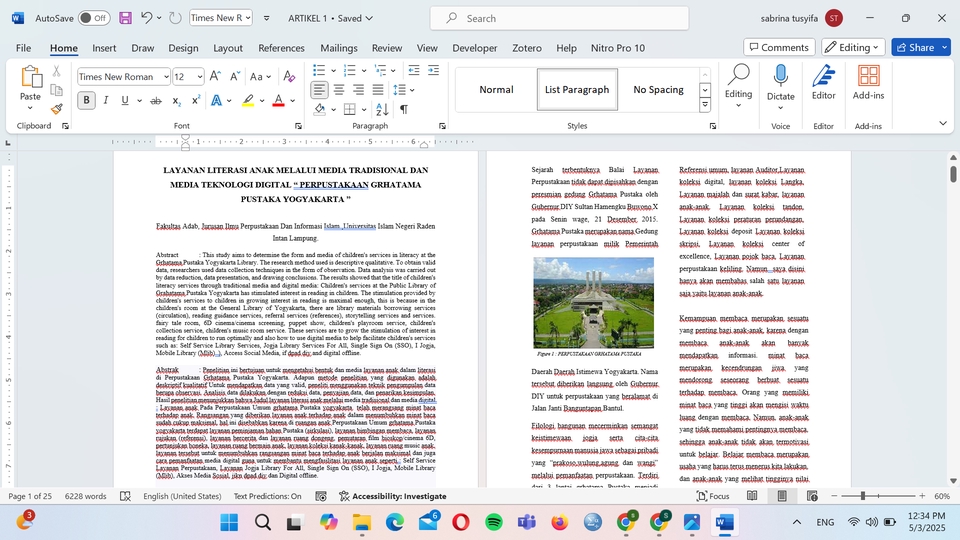Adjust the zoom slider handle
Viewport: 960px width, 540px height.
pyautogui.click(x=863, y=496)
